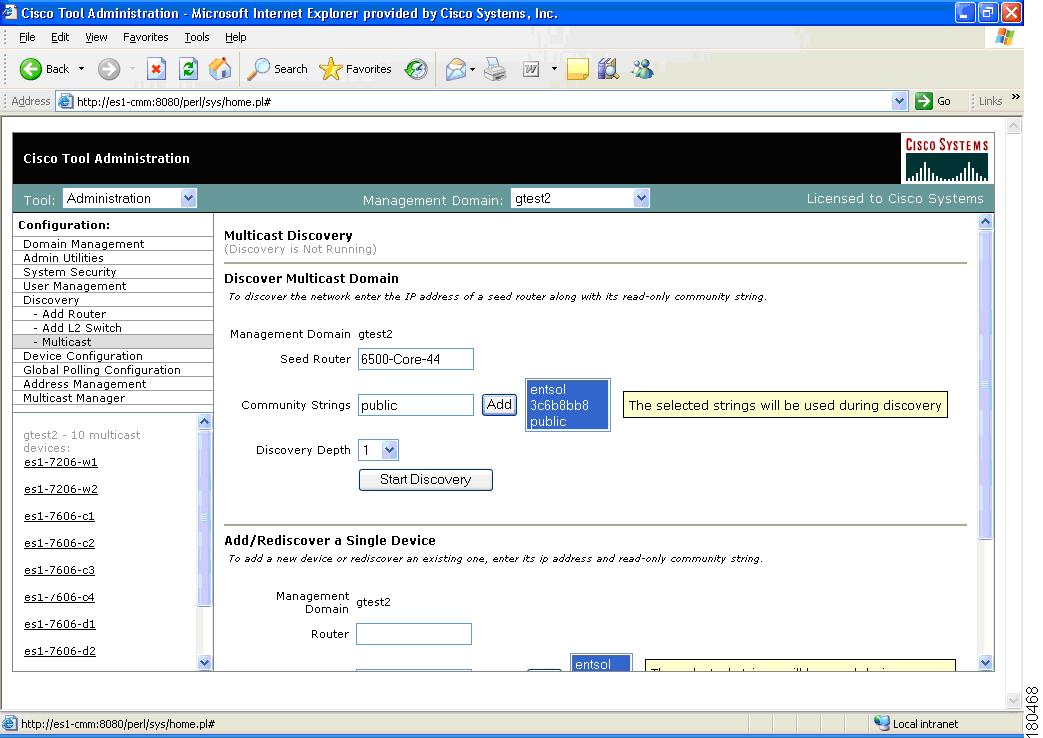Image resolution: width=1043 pixels, height=738 pixels.
Task: Open the es1-7606-c1 device link
Action: tap(59, 516)
